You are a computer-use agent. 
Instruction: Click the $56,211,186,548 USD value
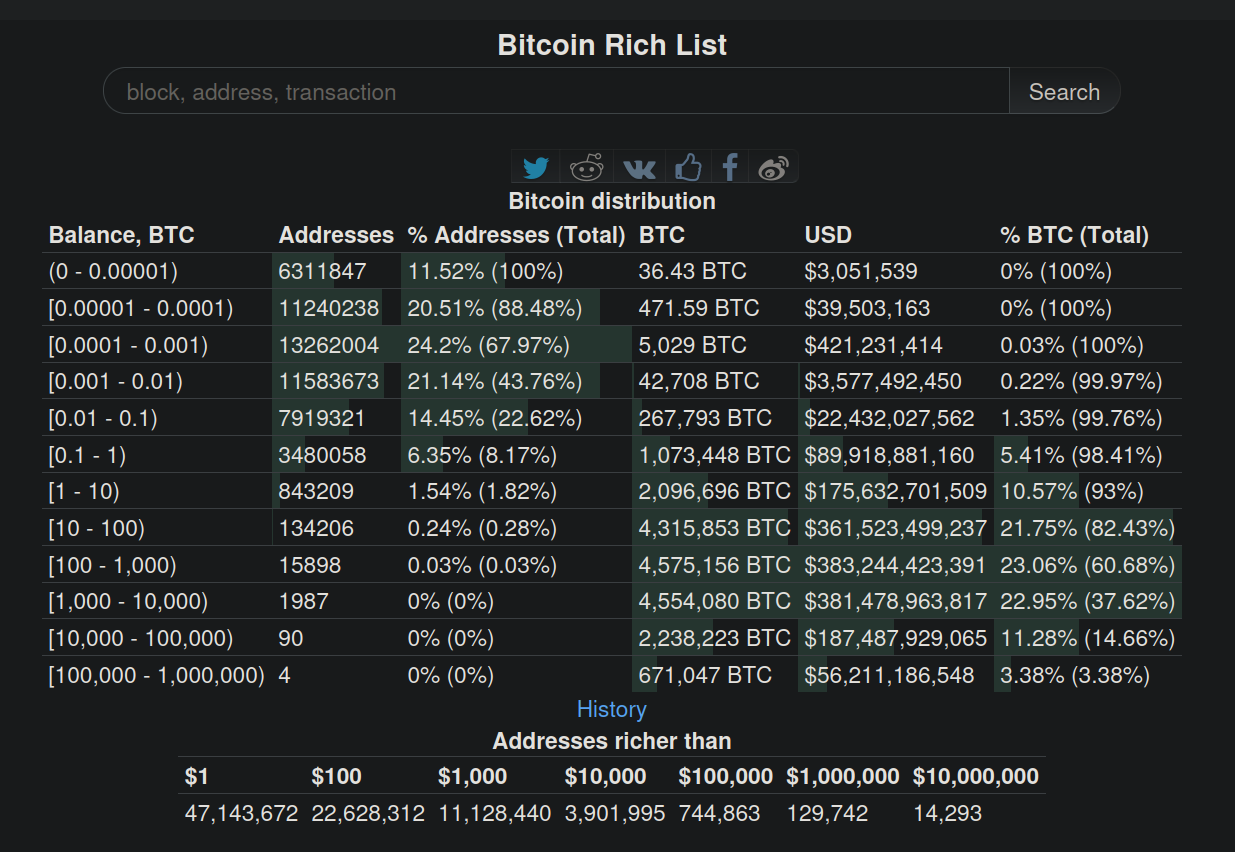tap(889, 675)
